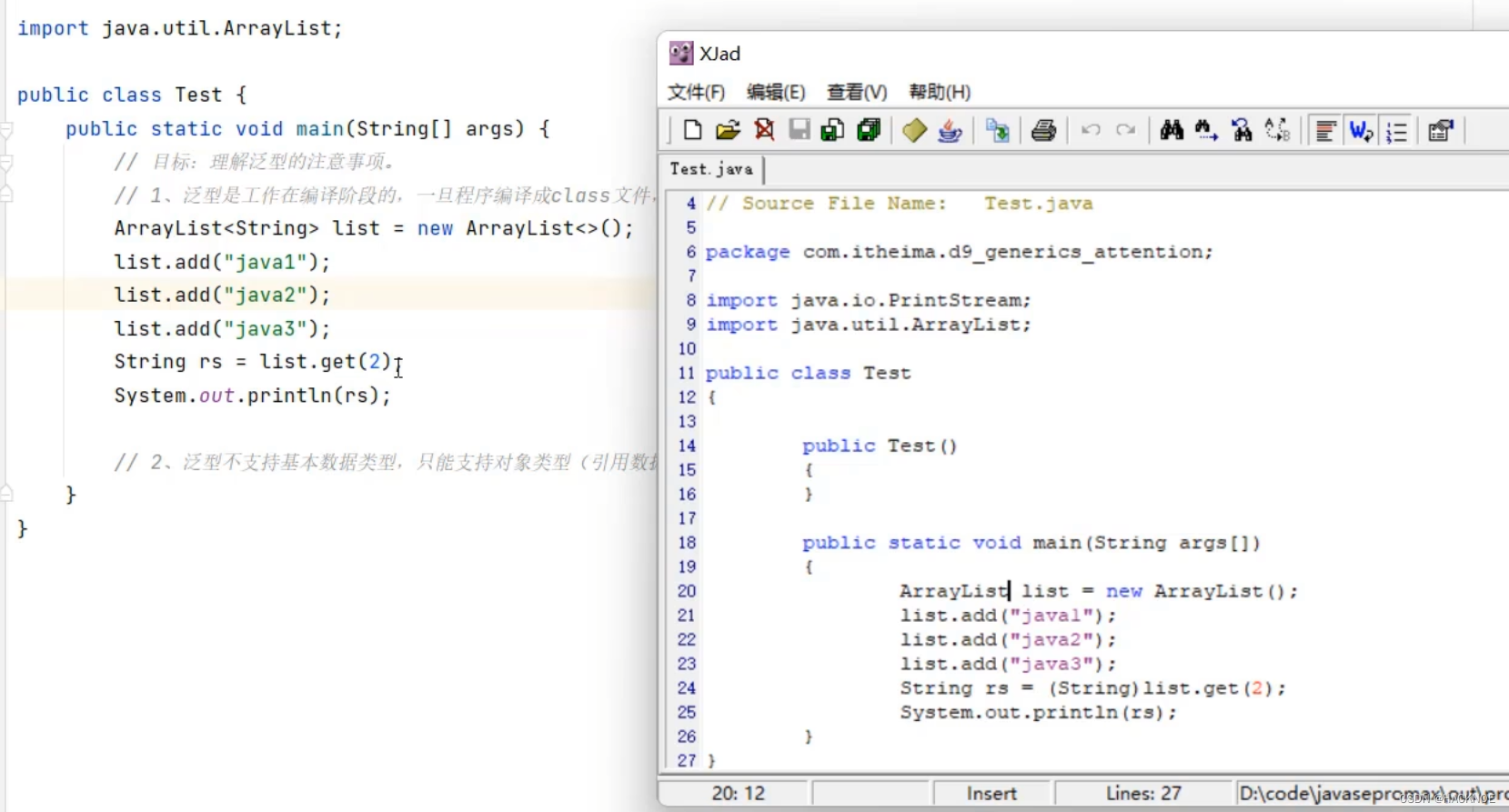
Task: Click the copy documents icon with green arrow
Action: click(x=997, y=130)
